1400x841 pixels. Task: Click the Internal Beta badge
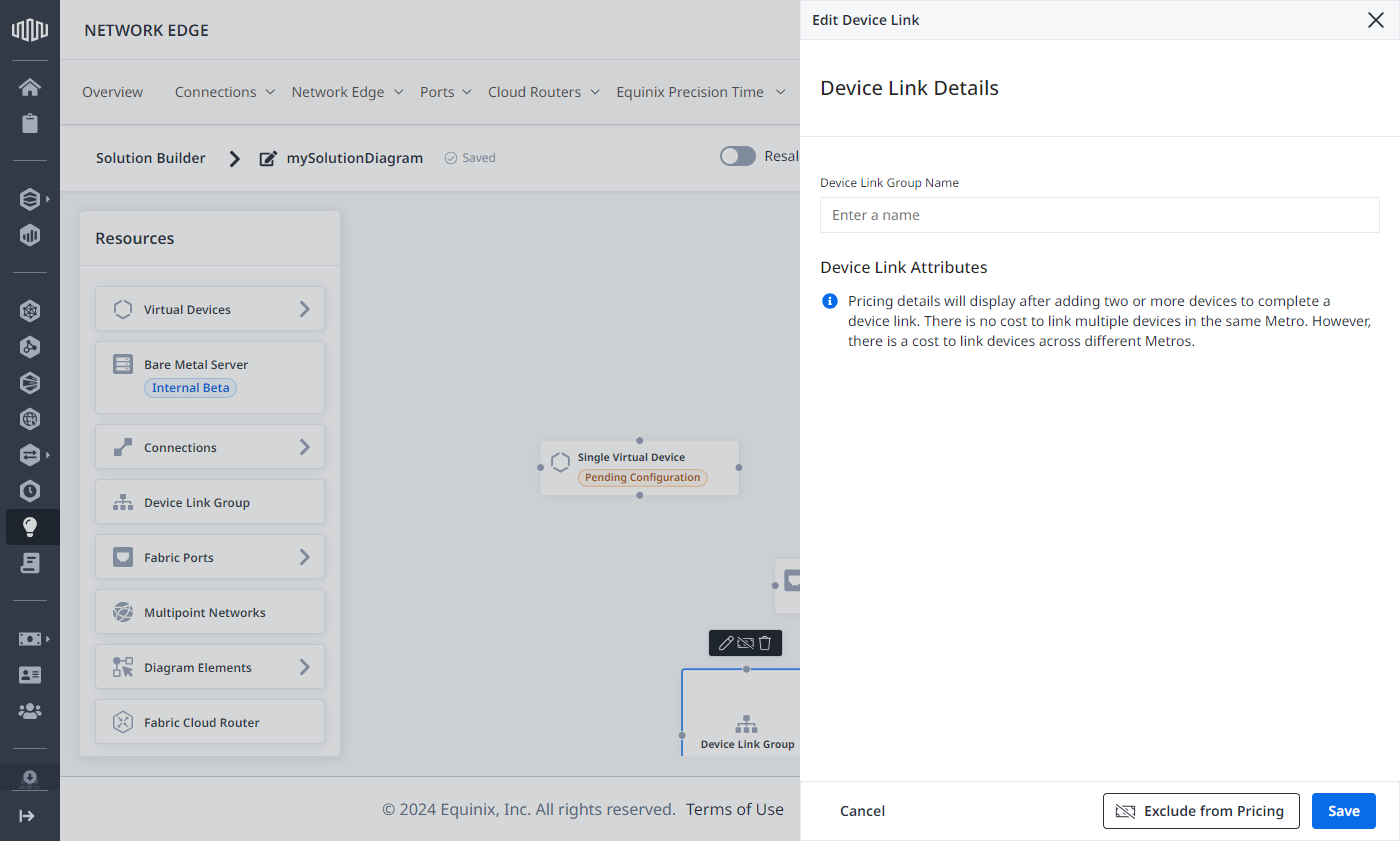190,388
